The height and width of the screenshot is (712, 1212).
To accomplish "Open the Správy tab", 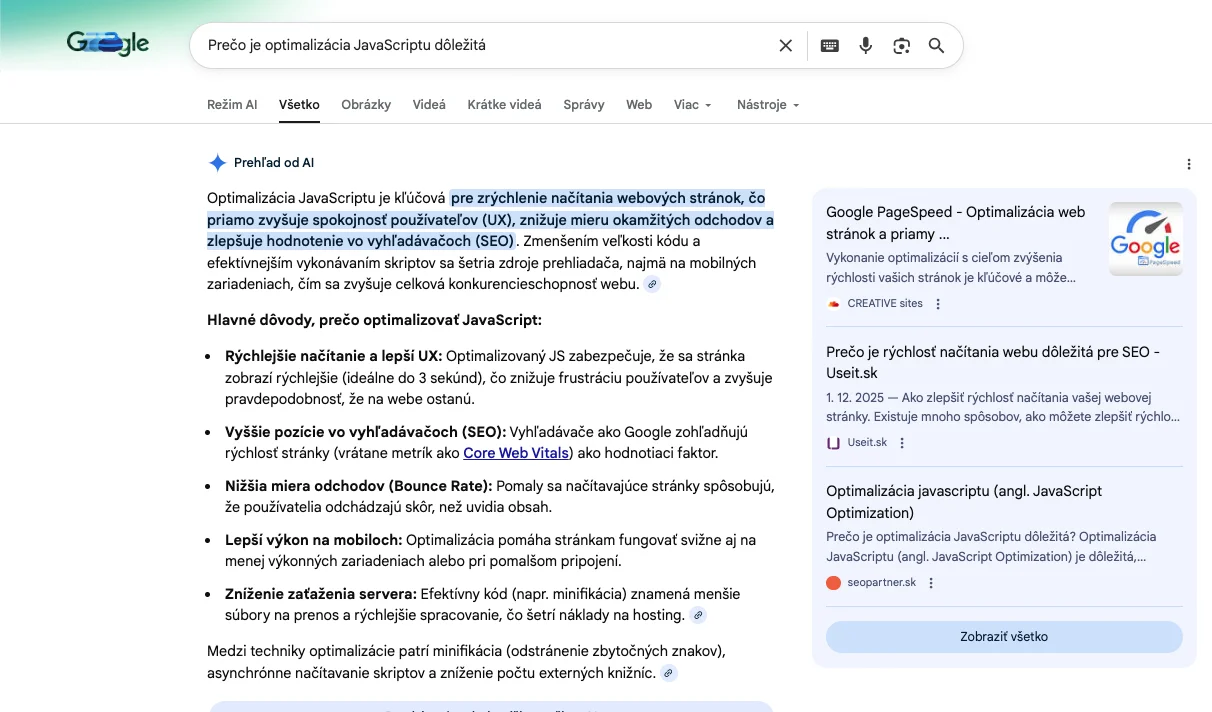I will tap(584, 105).
